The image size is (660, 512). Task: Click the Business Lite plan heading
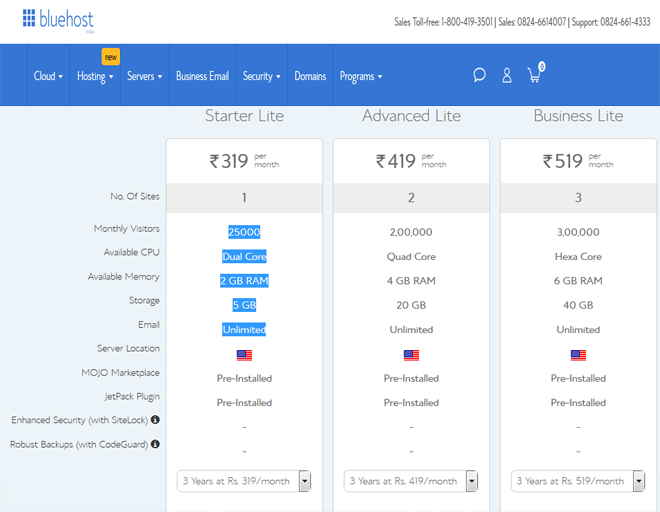point(578,116)
